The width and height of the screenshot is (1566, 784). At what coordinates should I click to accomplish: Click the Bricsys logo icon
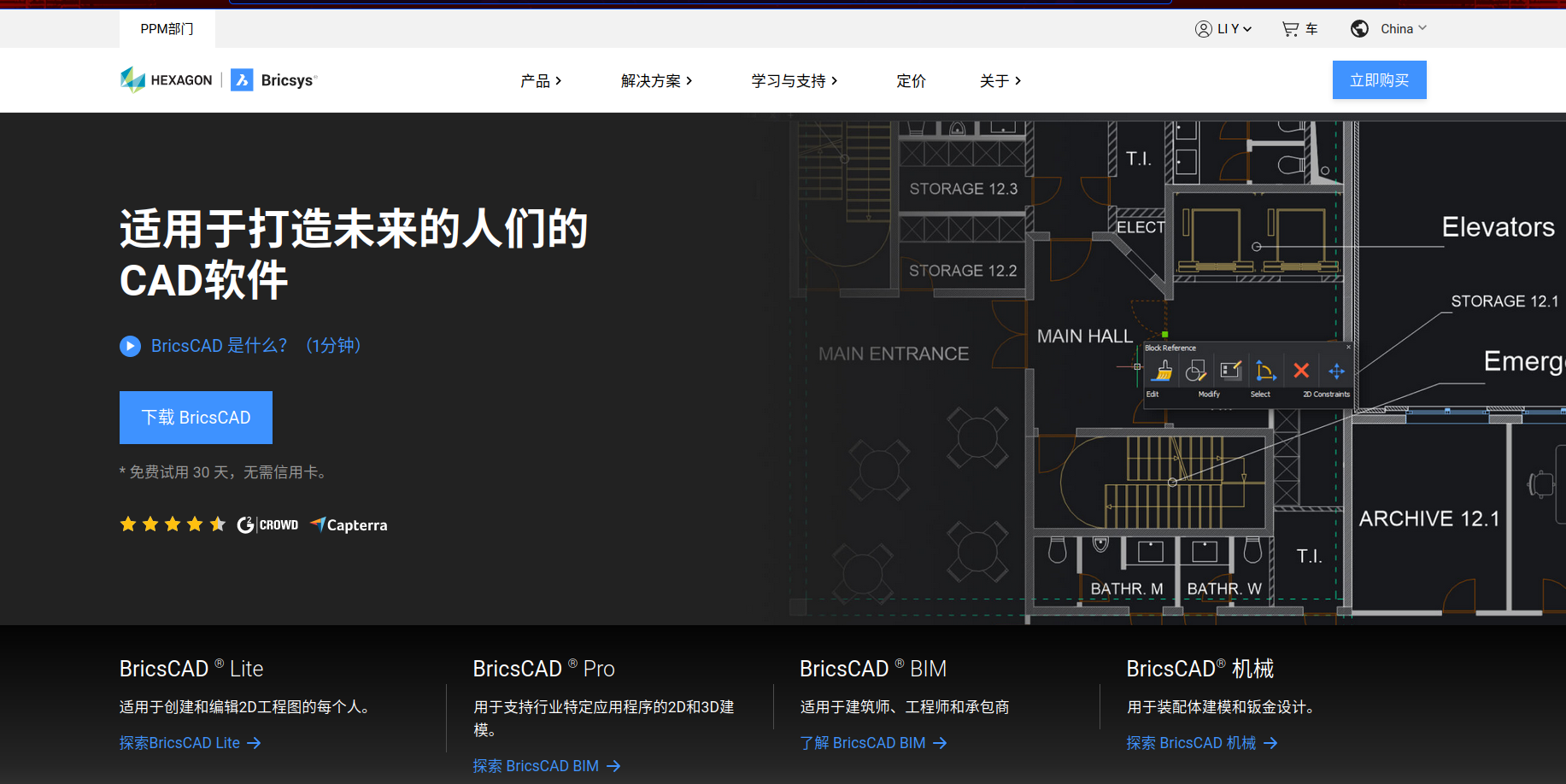(242, 80)
